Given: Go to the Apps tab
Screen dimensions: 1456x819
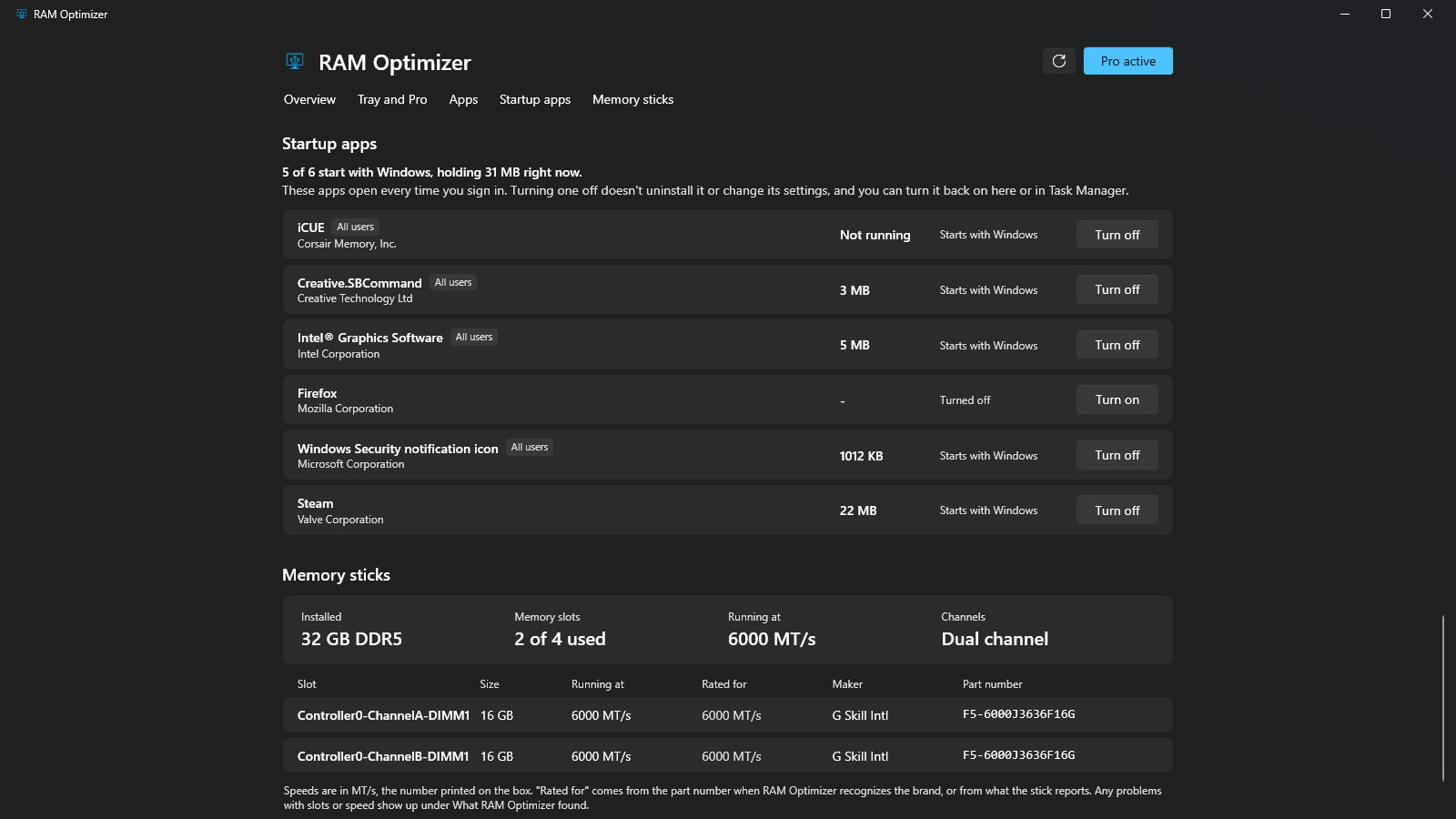Looking at the screenshot, I should click(x=463, y=99).
